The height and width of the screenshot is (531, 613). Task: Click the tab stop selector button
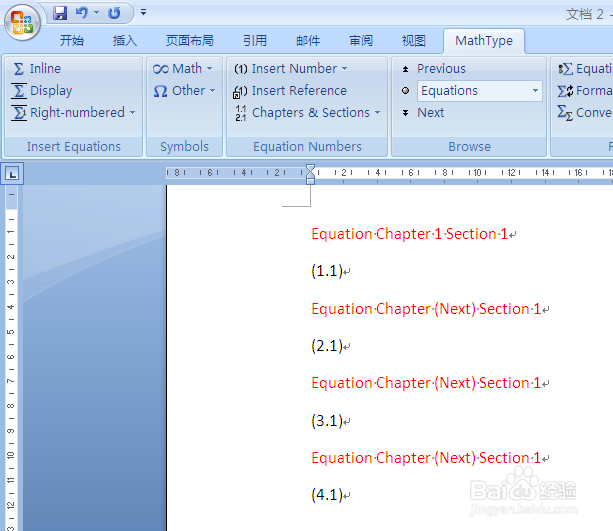12,174
